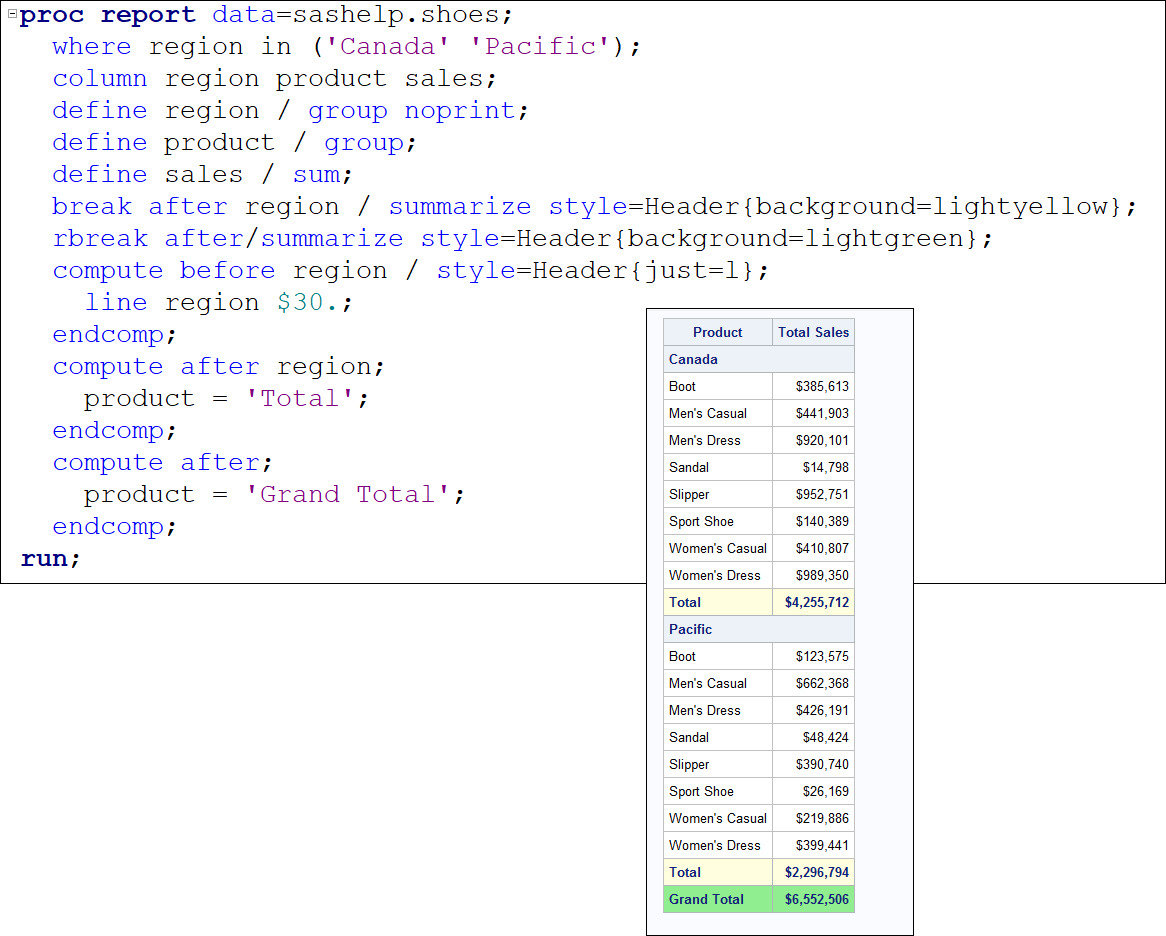
Task: Select the $662,368 Men's Casual cell
Action: [x=814, y=683]
